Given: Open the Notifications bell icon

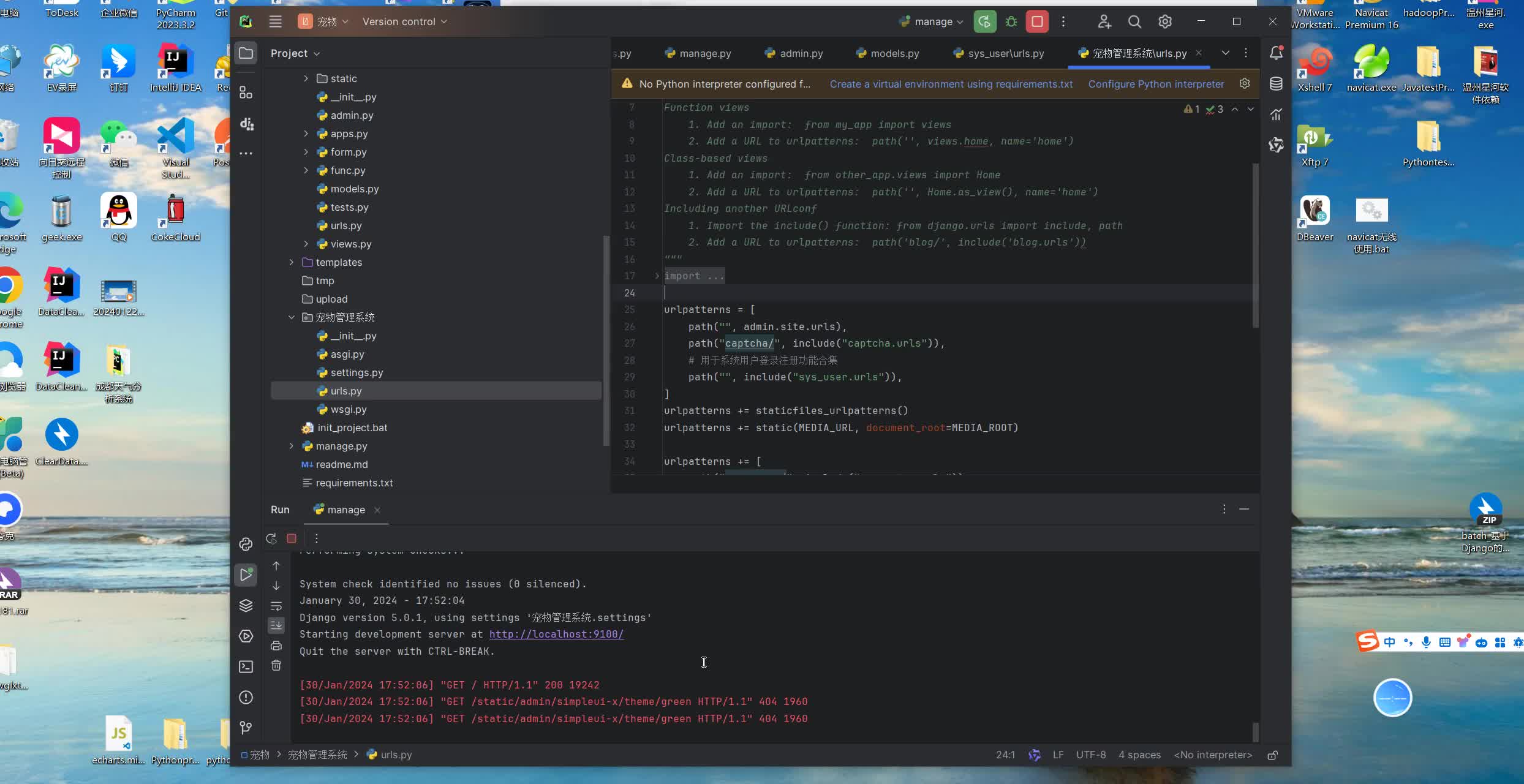Looking at the screenshot, I should pyautogui.click(x=1276, y=53).
